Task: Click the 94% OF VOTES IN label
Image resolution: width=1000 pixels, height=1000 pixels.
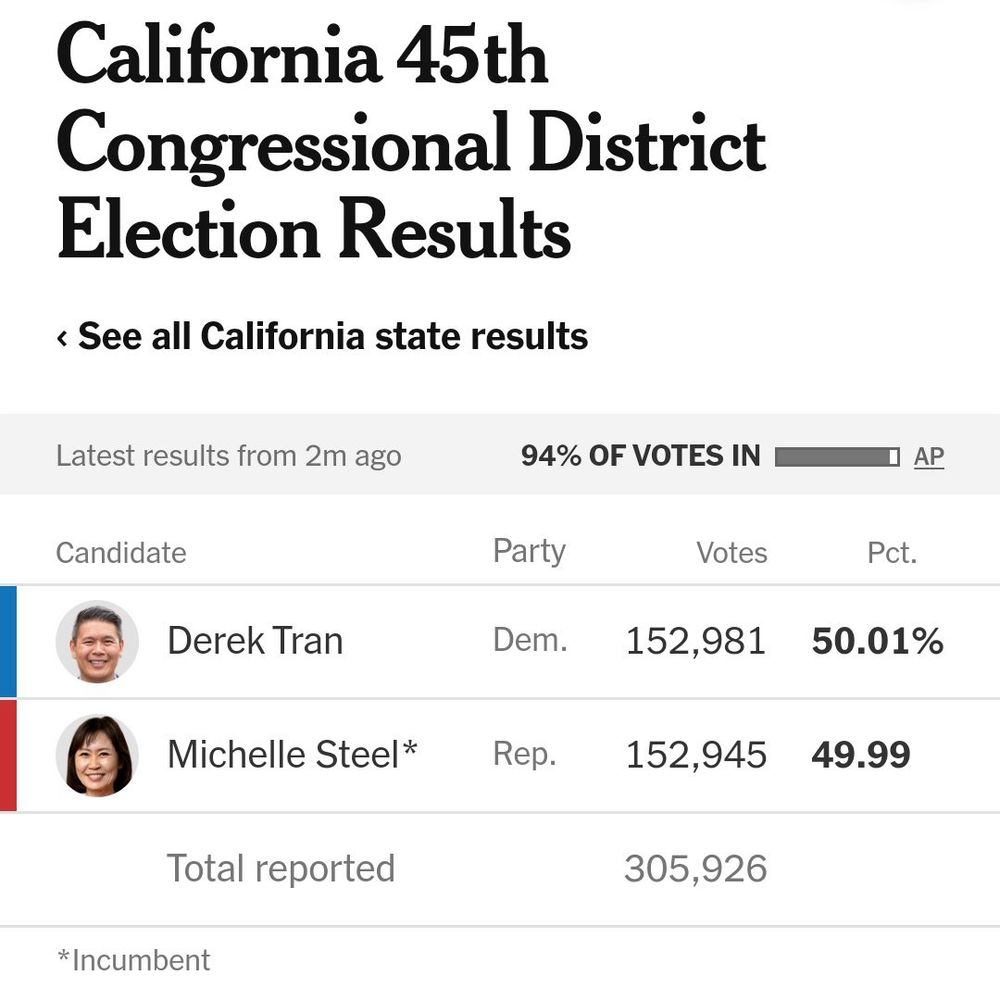Action: [x=640, y=456]
